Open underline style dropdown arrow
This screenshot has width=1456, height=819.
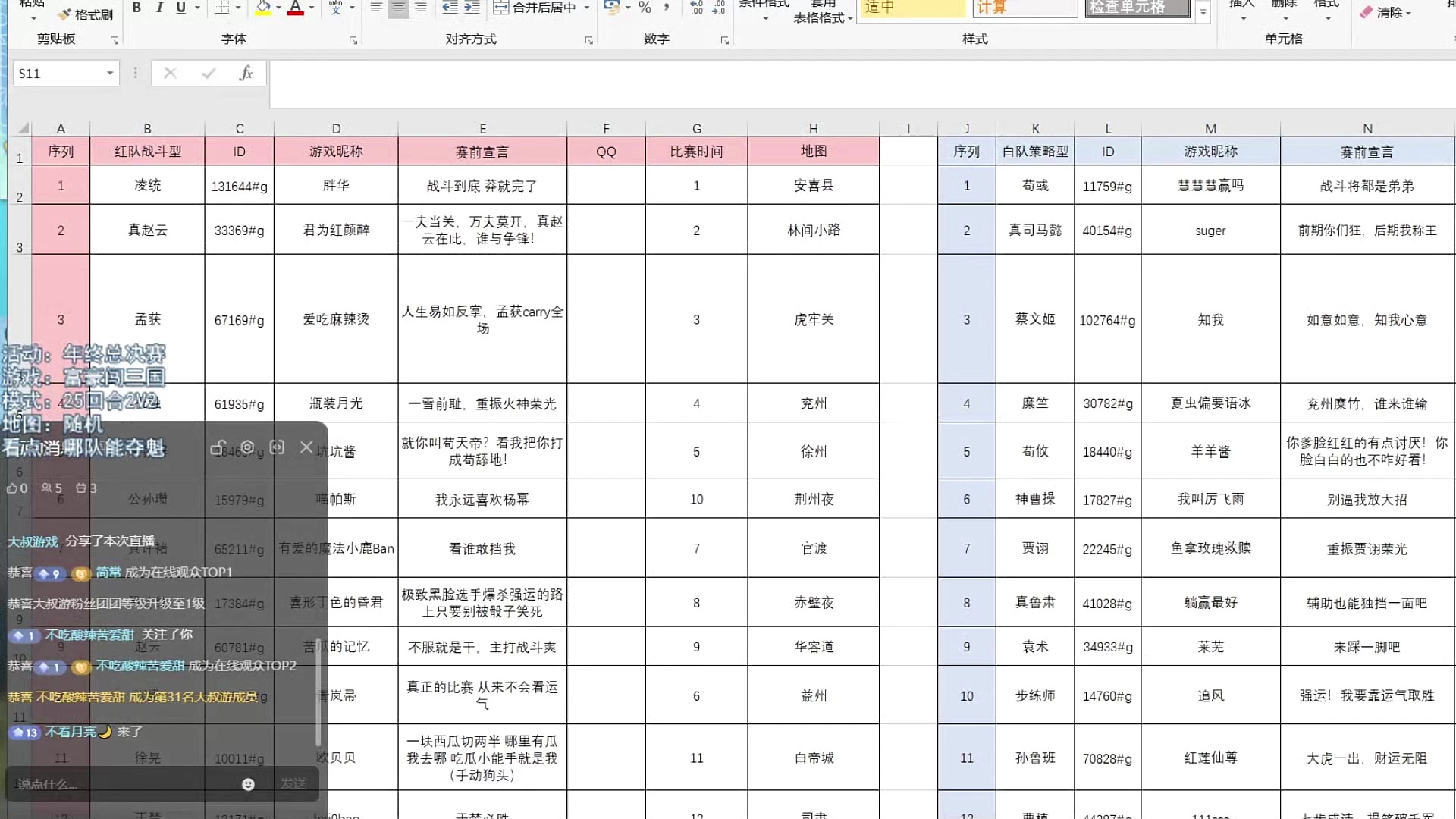[x=198, y=8]
